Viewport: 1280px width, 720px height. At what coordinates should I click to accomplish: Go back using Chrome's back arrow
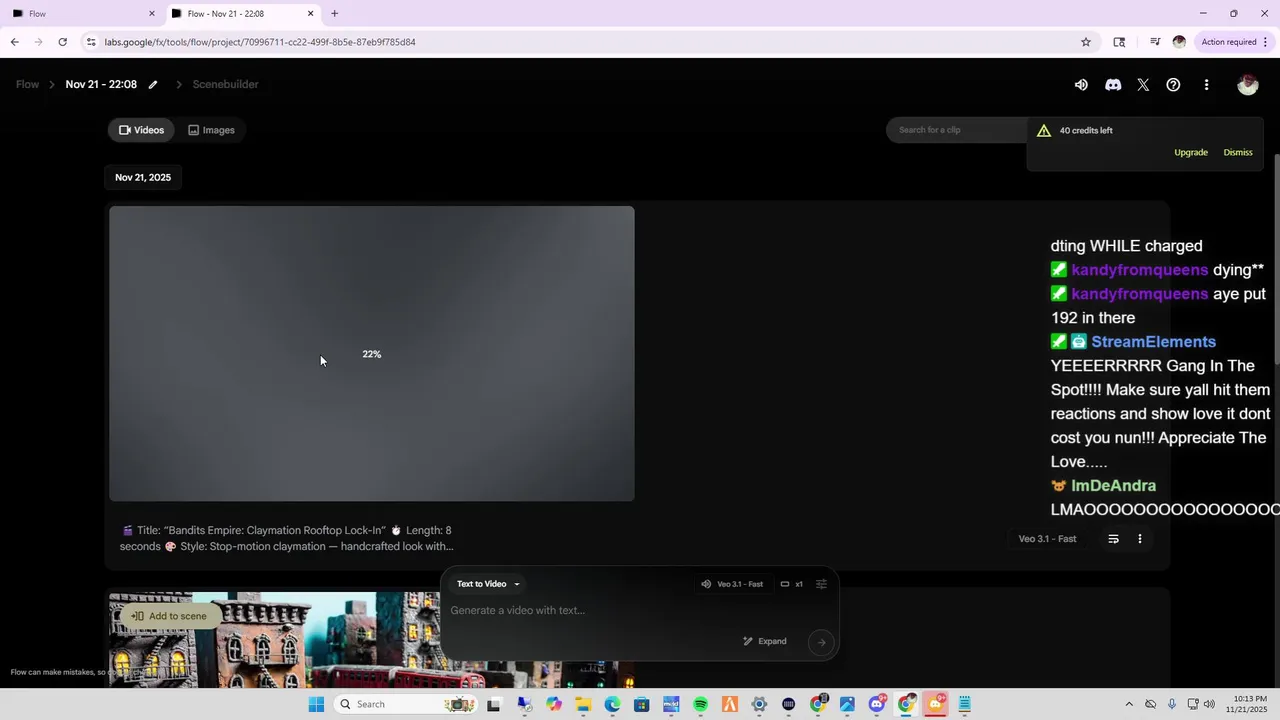(15, 42)
